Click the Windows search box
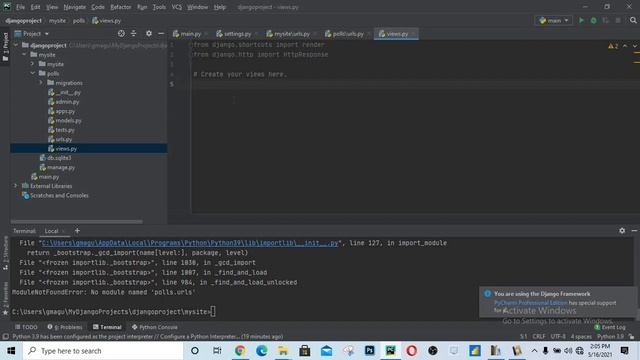 (x=103, y=351)
